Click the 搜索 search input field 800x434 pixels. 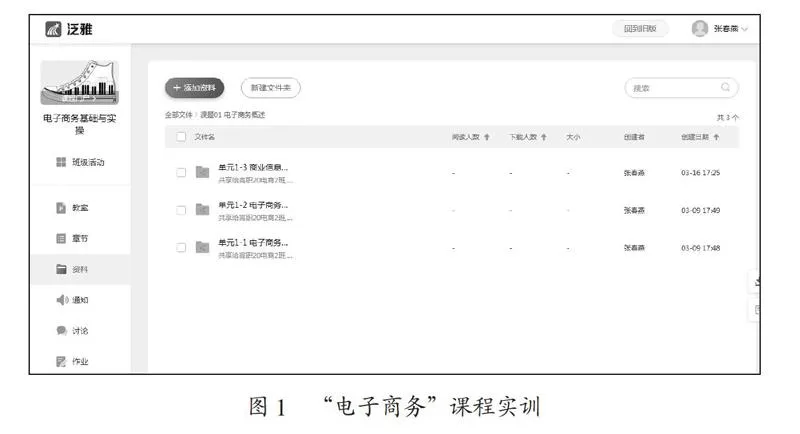682,88
